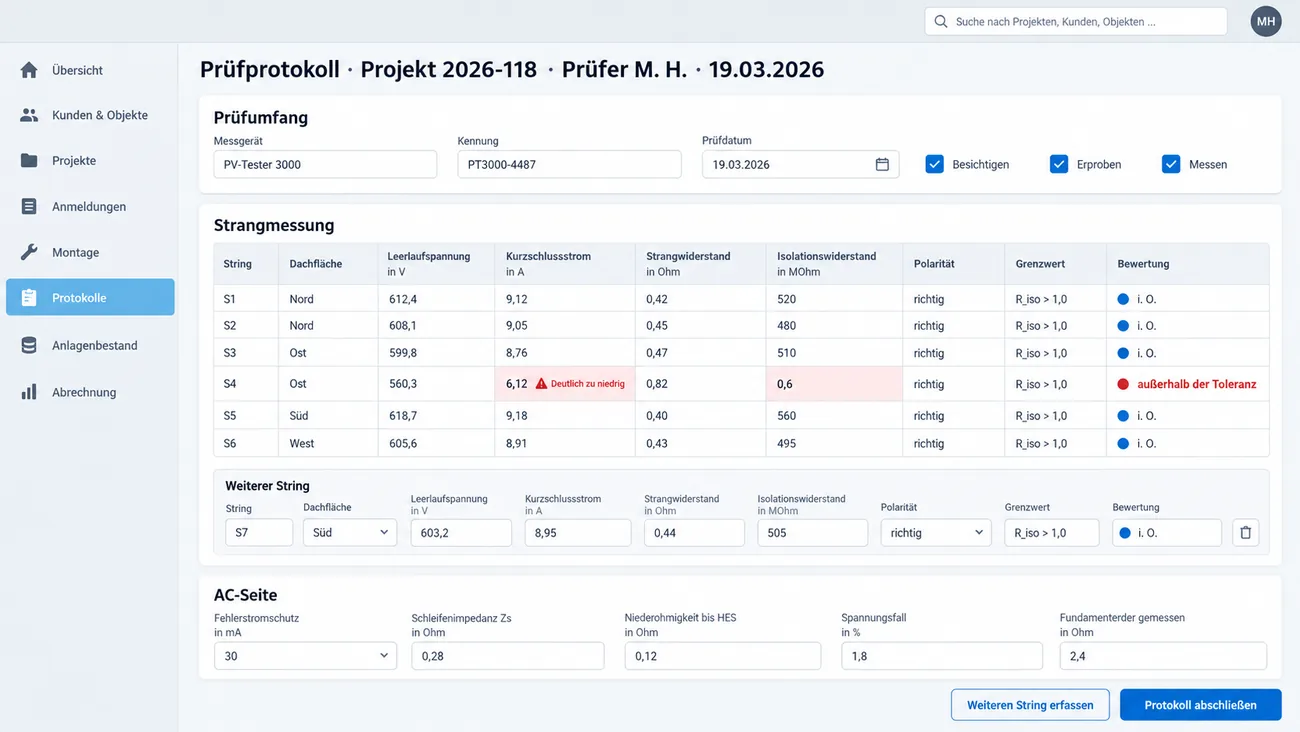Open the Polarität dropdown for string S7
The width and height of the screenshot is (1300, 732).
point(936,533)
